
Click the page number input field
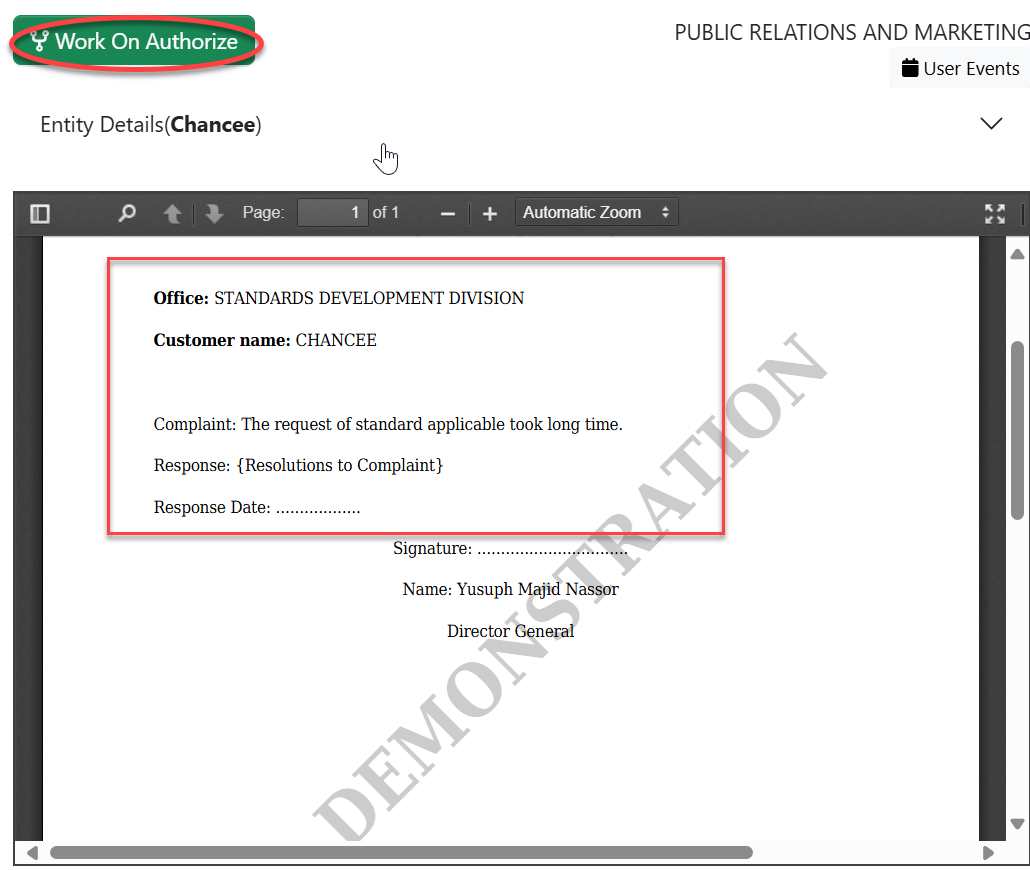click(x=333, y=212)
